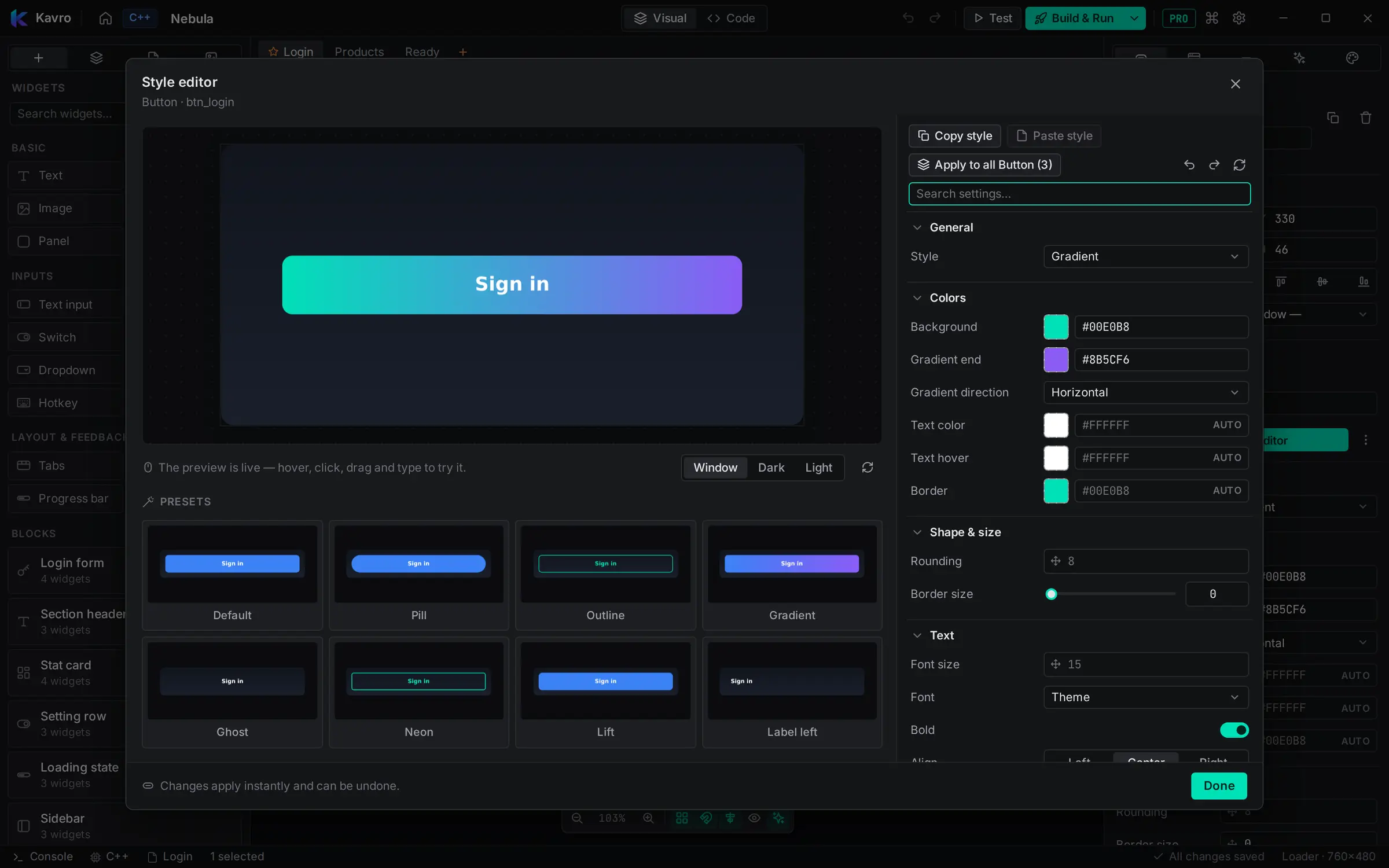The image size is (1389, 868).
Task: Click the undo arrow in Style editor
Action: click(x=1189, y=165)
